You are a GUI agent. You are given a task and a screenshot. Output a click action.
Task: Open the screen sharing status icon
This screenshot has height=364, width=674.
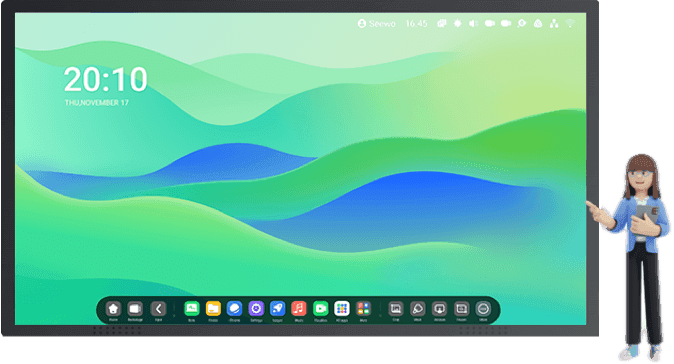(441, 23)
